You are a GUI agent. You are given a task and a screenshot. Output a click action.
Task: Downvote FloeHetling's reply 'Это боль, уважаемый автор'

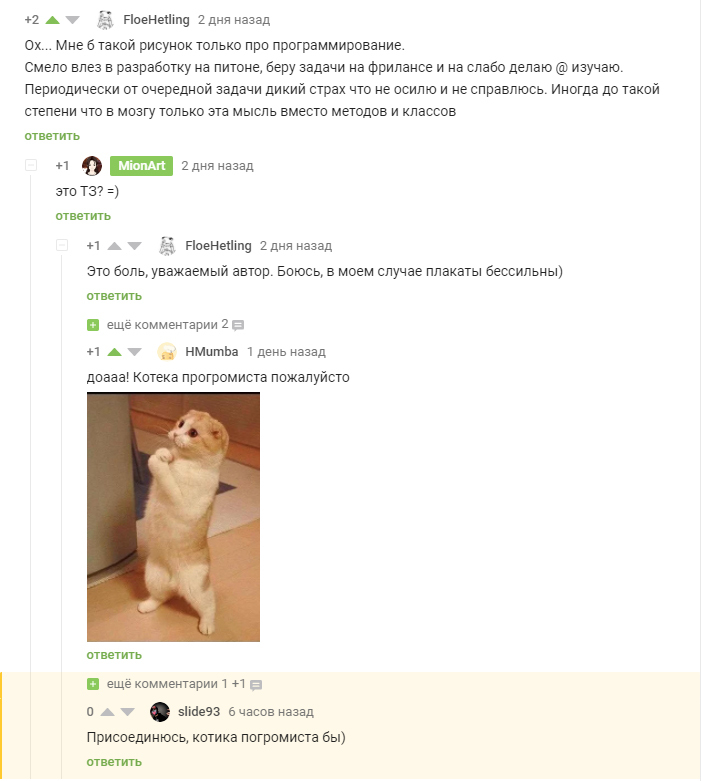point(135,246)
